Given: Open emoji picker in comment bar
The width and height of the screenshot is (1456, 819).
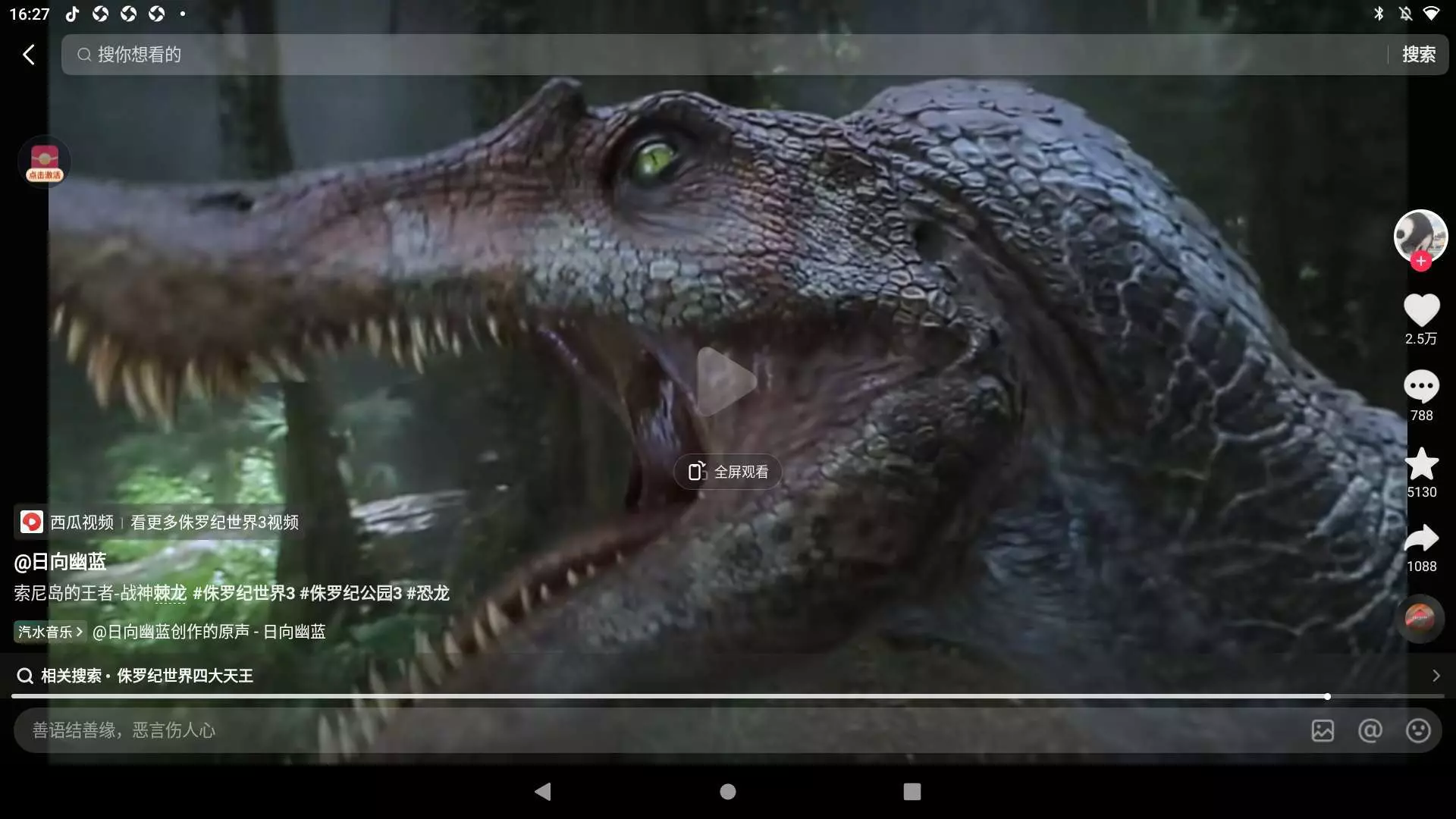Looking at the screenshot, I should point(1417,730).
